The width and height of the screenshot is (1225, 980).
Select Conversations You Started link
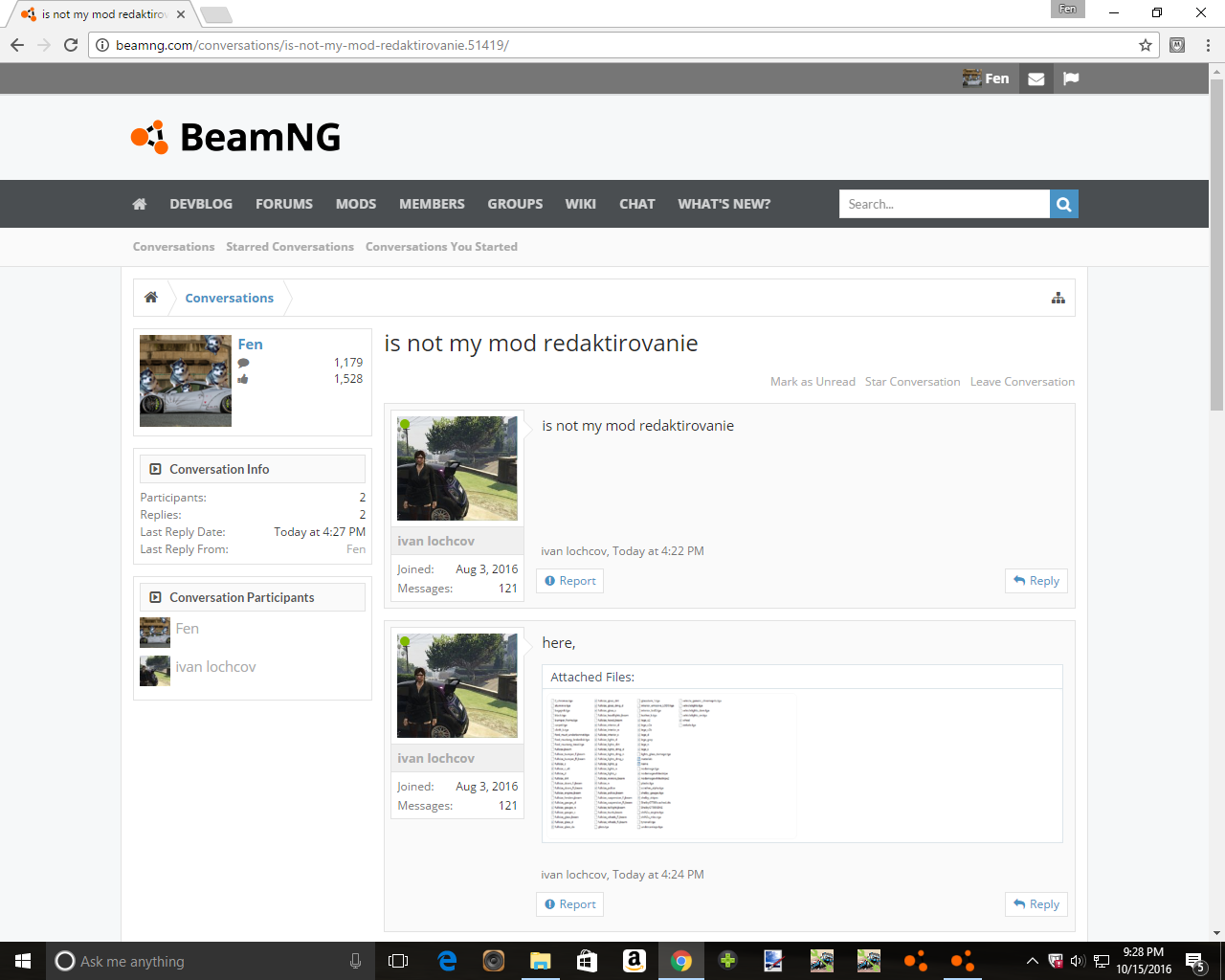click(x=441, y=247)
